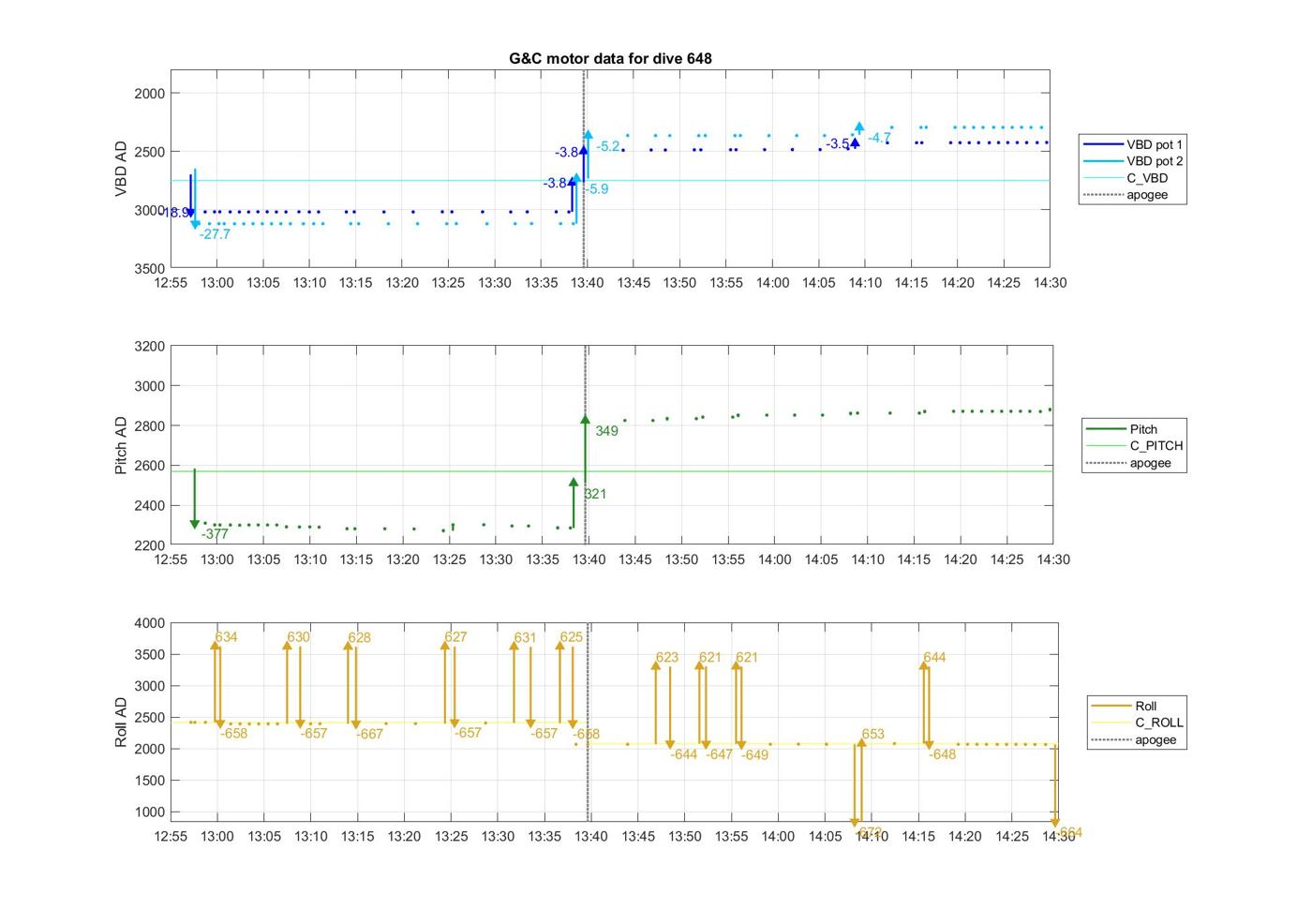Select the 'VBD pot 2' legend entry
The image size is (1312, 924).
coord(1133,161)
